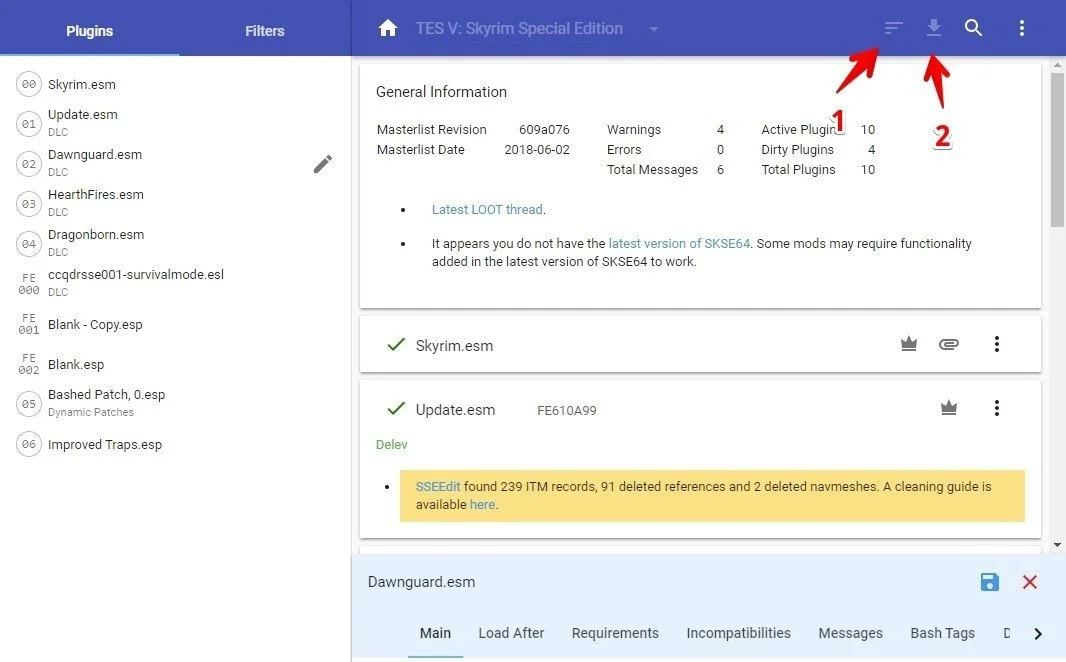The image size is (1066, 662).
Task: Click the TES V: Skyrim Special Edition title
Action: pos(519,29)
